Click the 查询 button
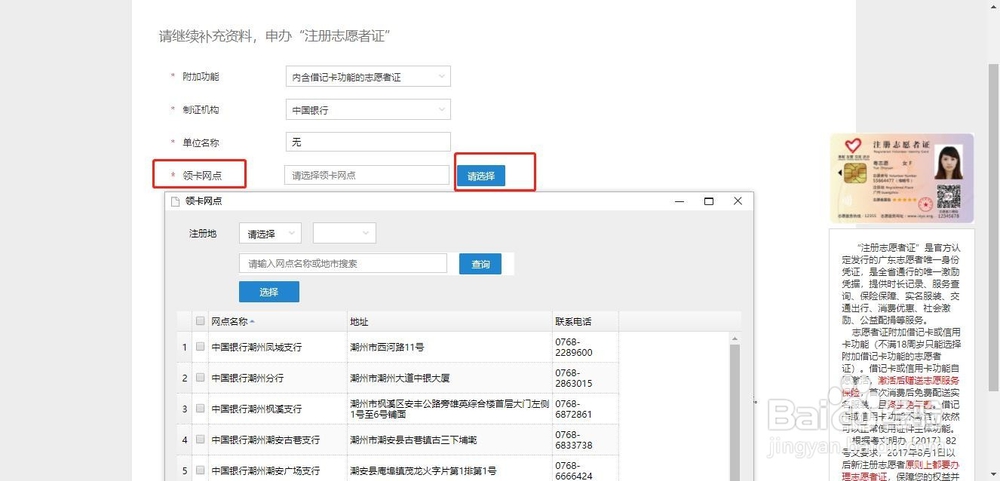Screen dimensions: 1000x481 click(480, 264)
